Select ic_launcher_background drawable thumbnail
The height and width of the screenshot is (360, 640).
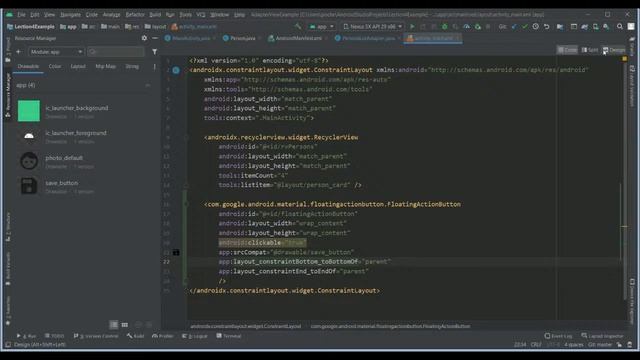coord(29,111)
